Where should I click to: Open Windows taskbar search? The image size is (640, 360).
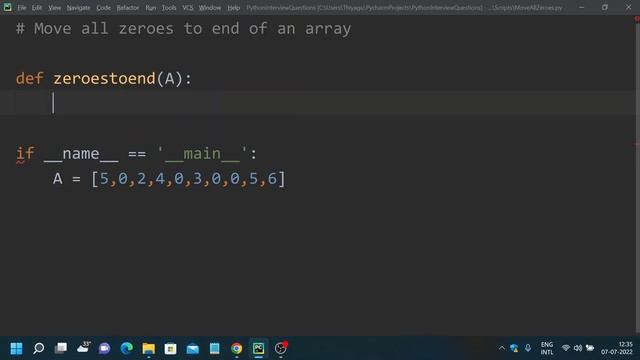point(38,348)
